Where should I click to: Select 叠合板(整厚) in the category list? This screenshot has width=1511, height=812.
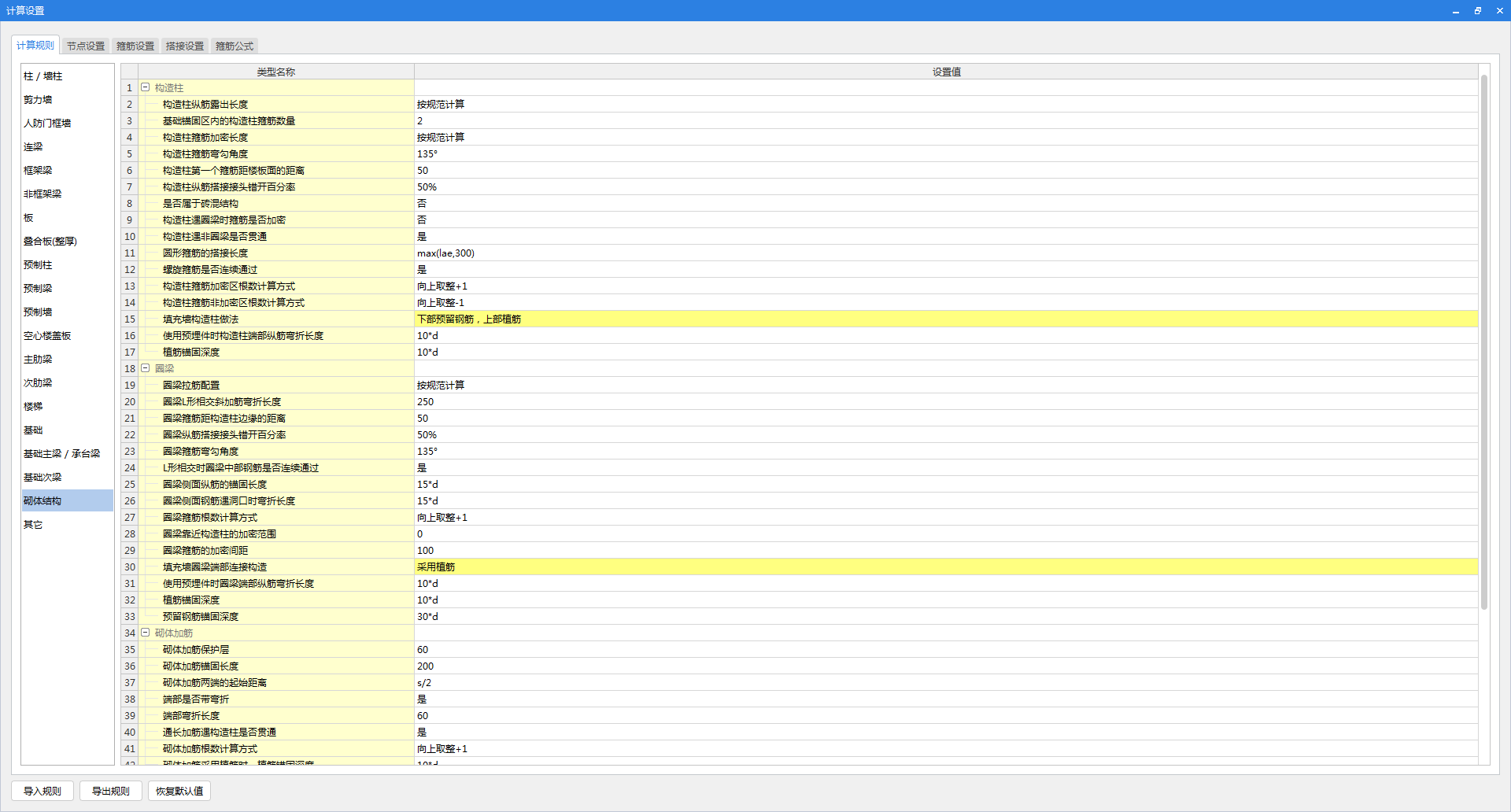click(x=68, y=242)
